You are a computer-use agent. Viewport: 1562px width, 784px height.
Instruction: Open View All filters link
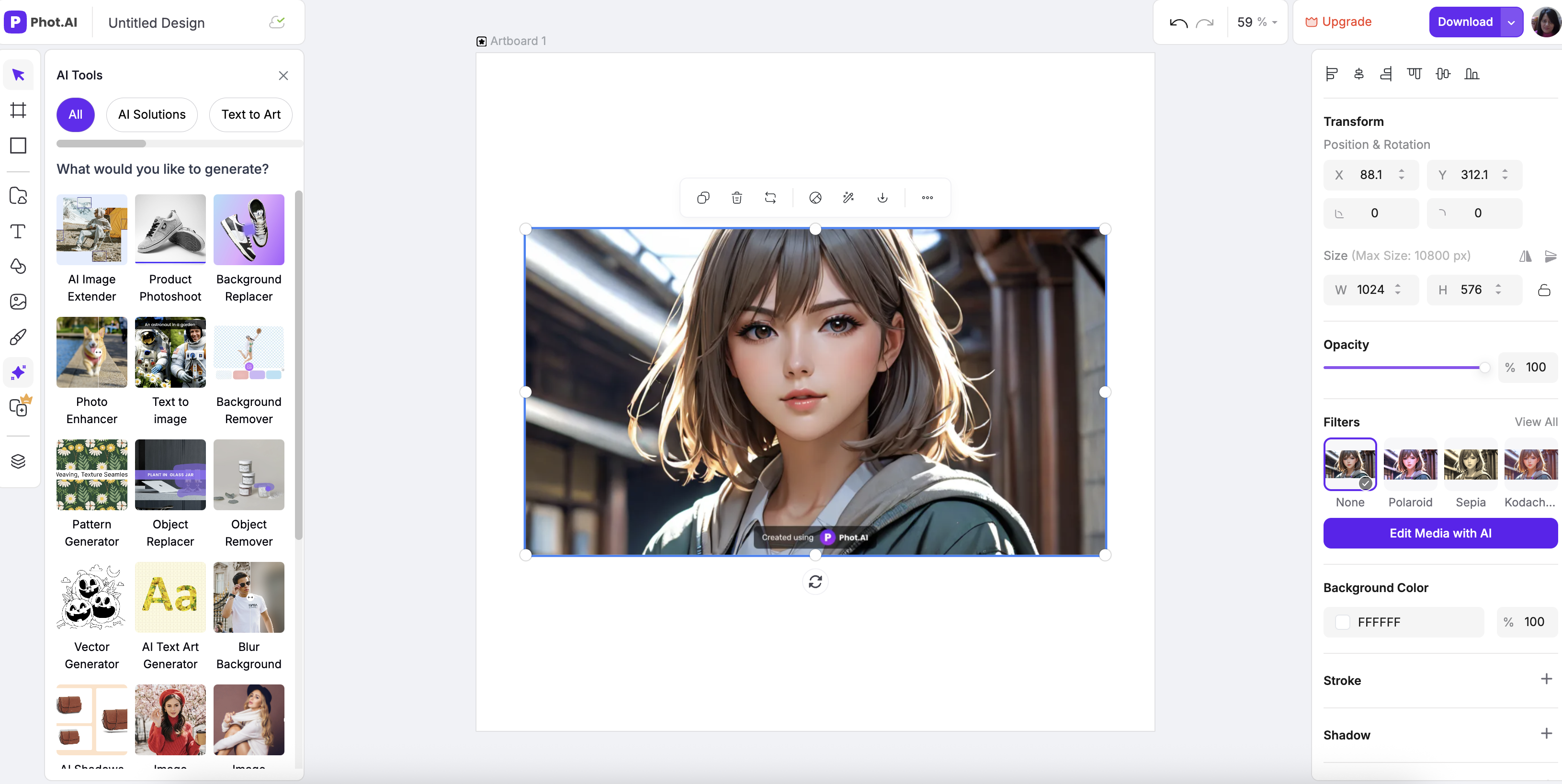(x=1535, y=422)
